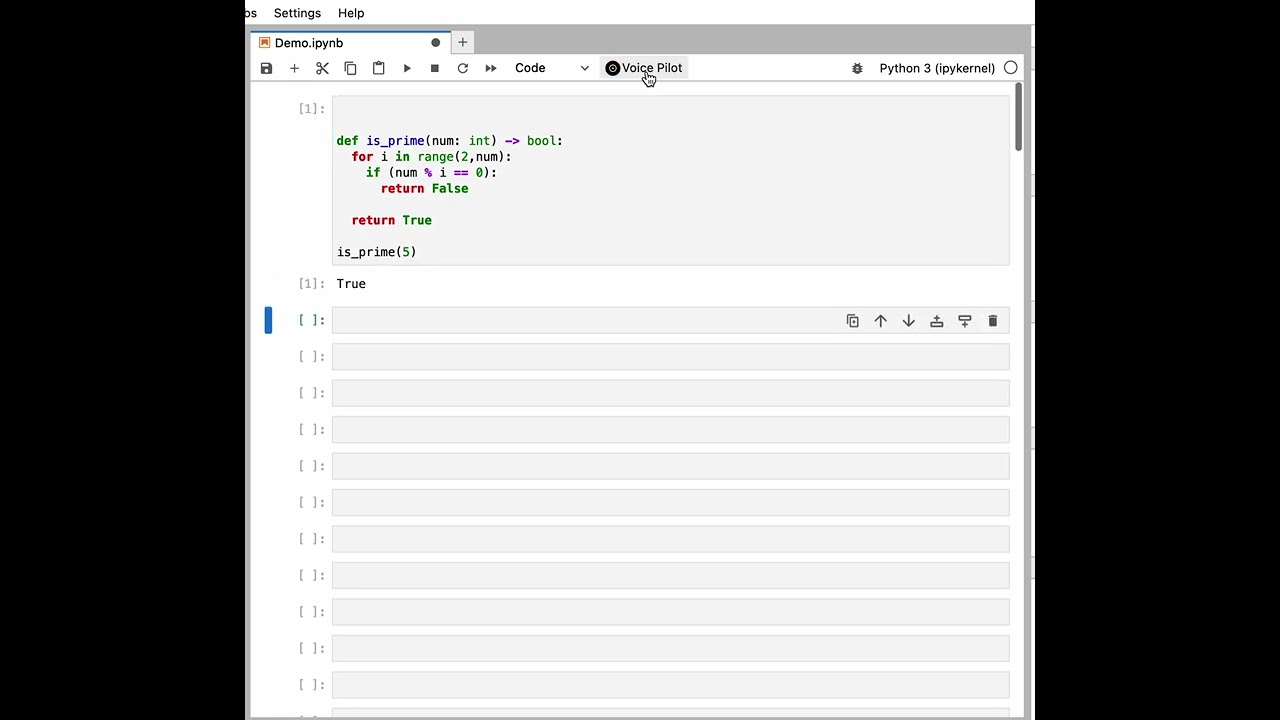Insert a cell above the active cell

click(937, 321)
